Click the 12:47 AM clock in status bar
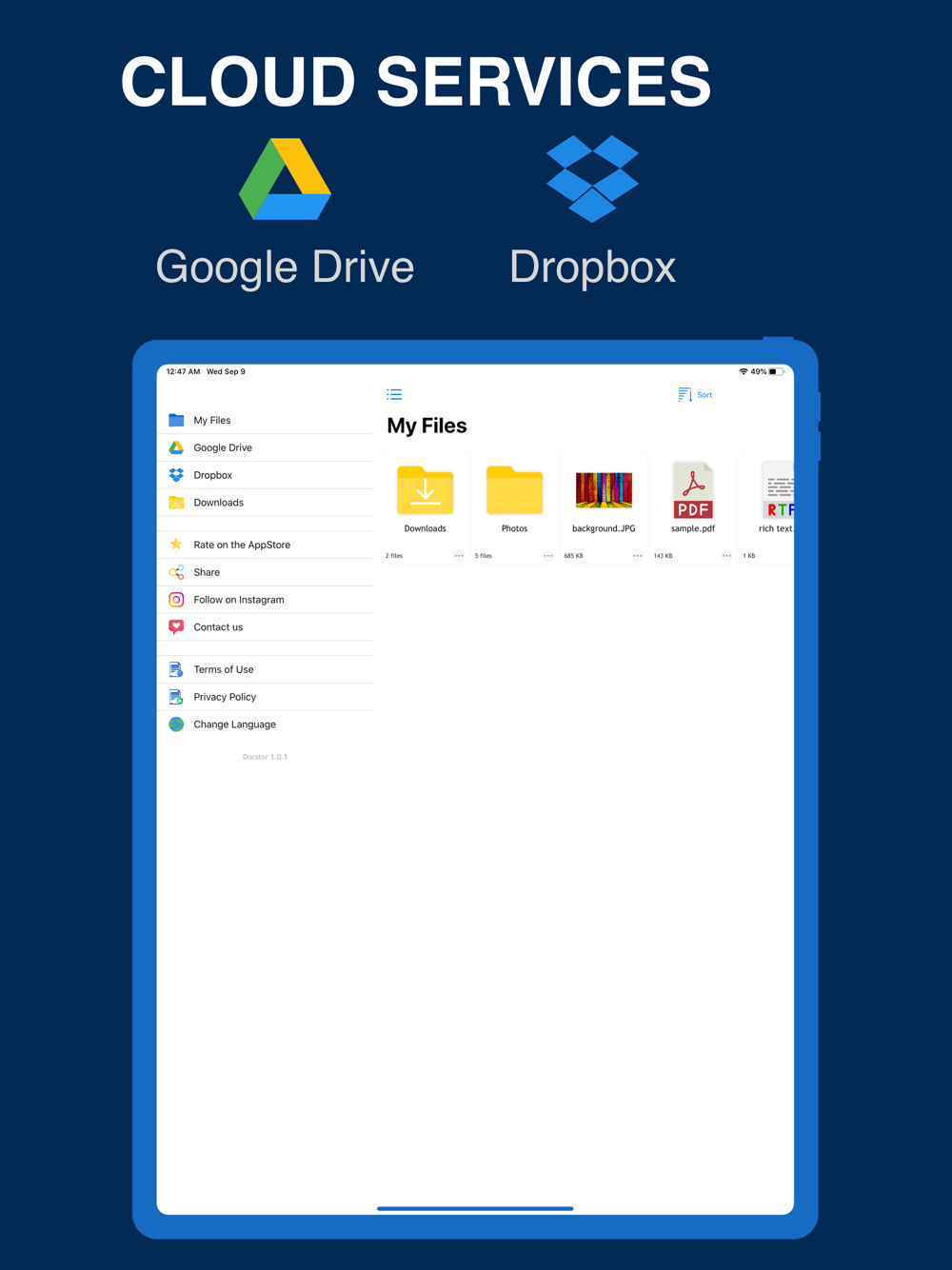Viewport: 952px width, 1270px height. 183,372
